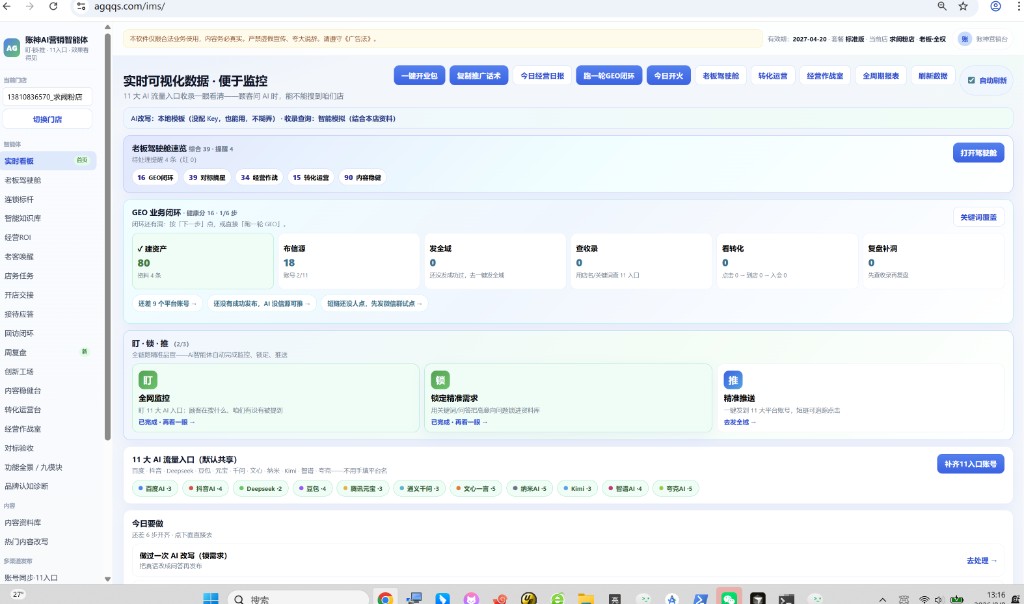Click the AG app logo in sidebar
The height and width of the screenshot is (604, 1024).
pos(11,48)
